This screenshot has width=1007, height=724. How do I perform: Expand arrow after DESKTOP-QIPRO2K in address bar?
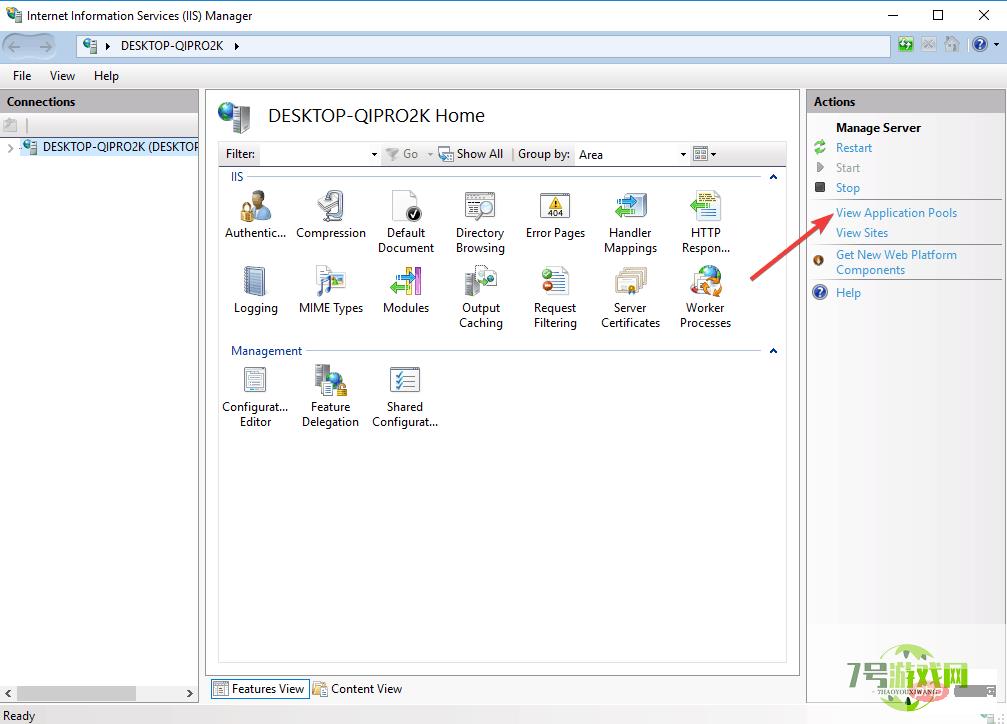click(x=236, y=46)
